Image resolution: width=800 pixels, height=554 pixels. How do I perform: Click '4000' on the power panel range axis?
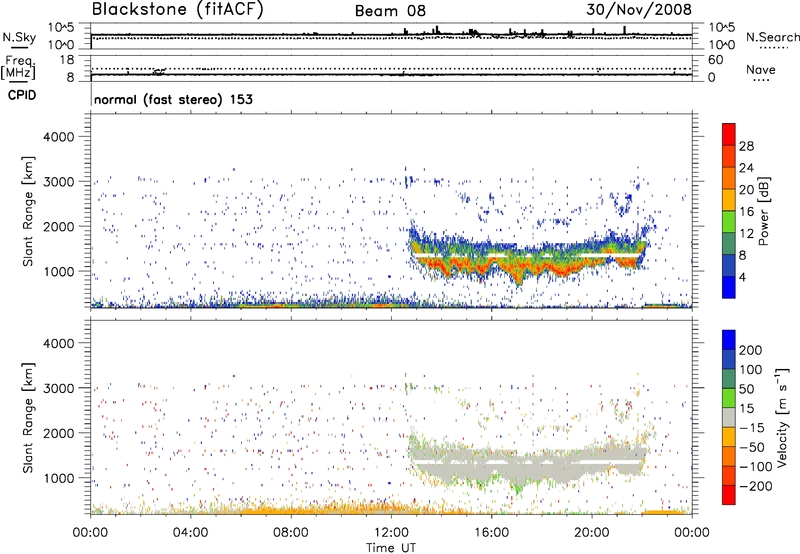[x=58, y=137]
